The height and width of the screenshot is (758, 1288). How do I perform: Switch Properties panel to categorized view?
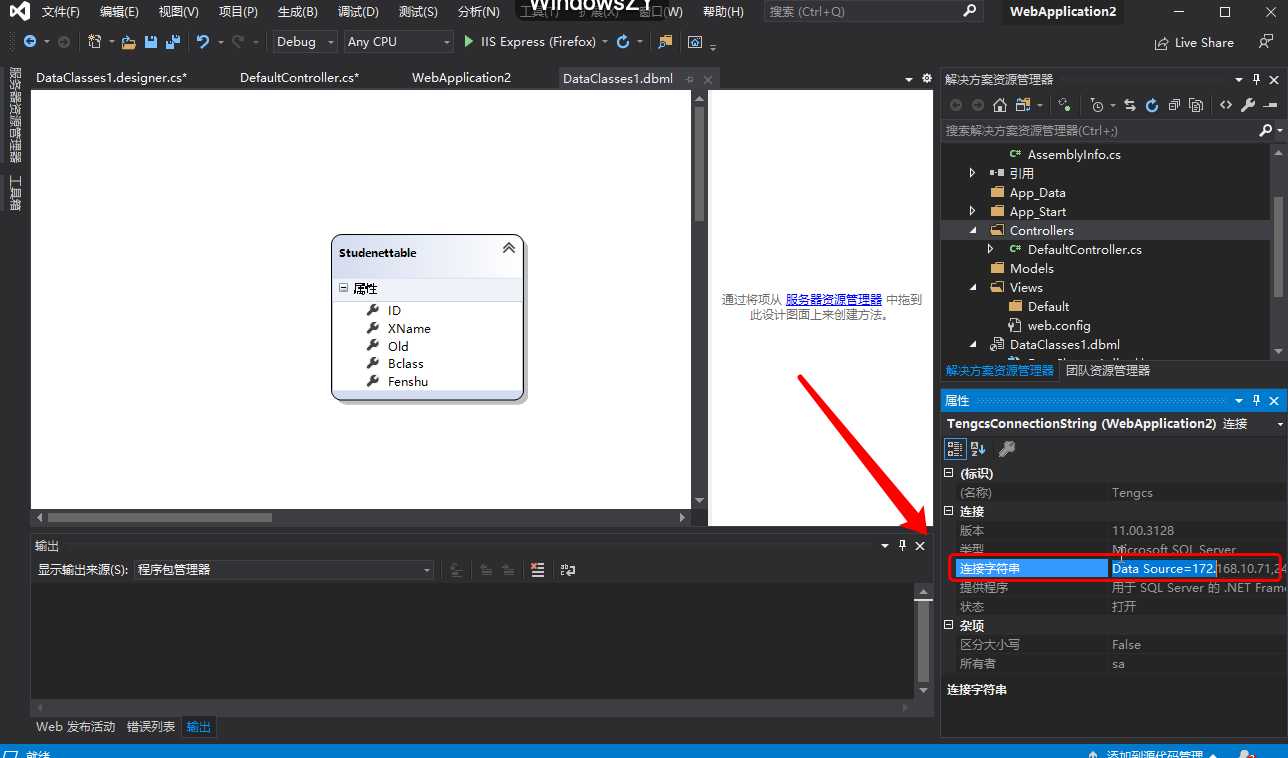point(955,450)
